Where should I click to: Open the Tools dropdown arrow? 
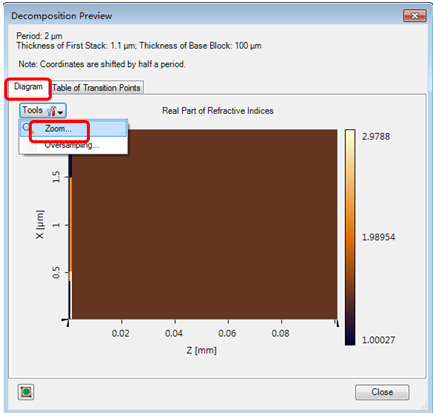(x=60, y=112)
